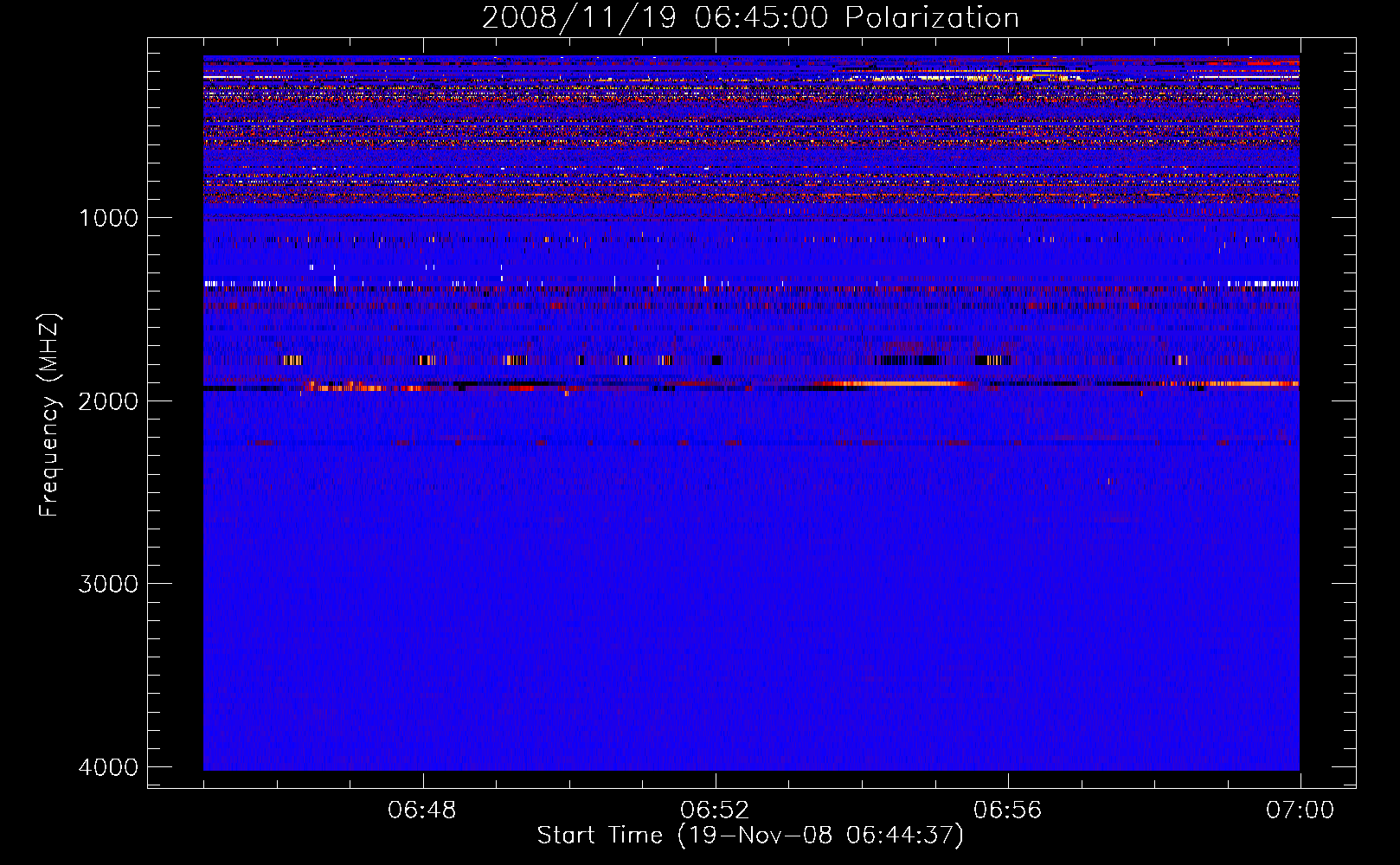Click the 06:56 time tick label
This screenshot has width=1400, height=865.
click(1007, 811)
